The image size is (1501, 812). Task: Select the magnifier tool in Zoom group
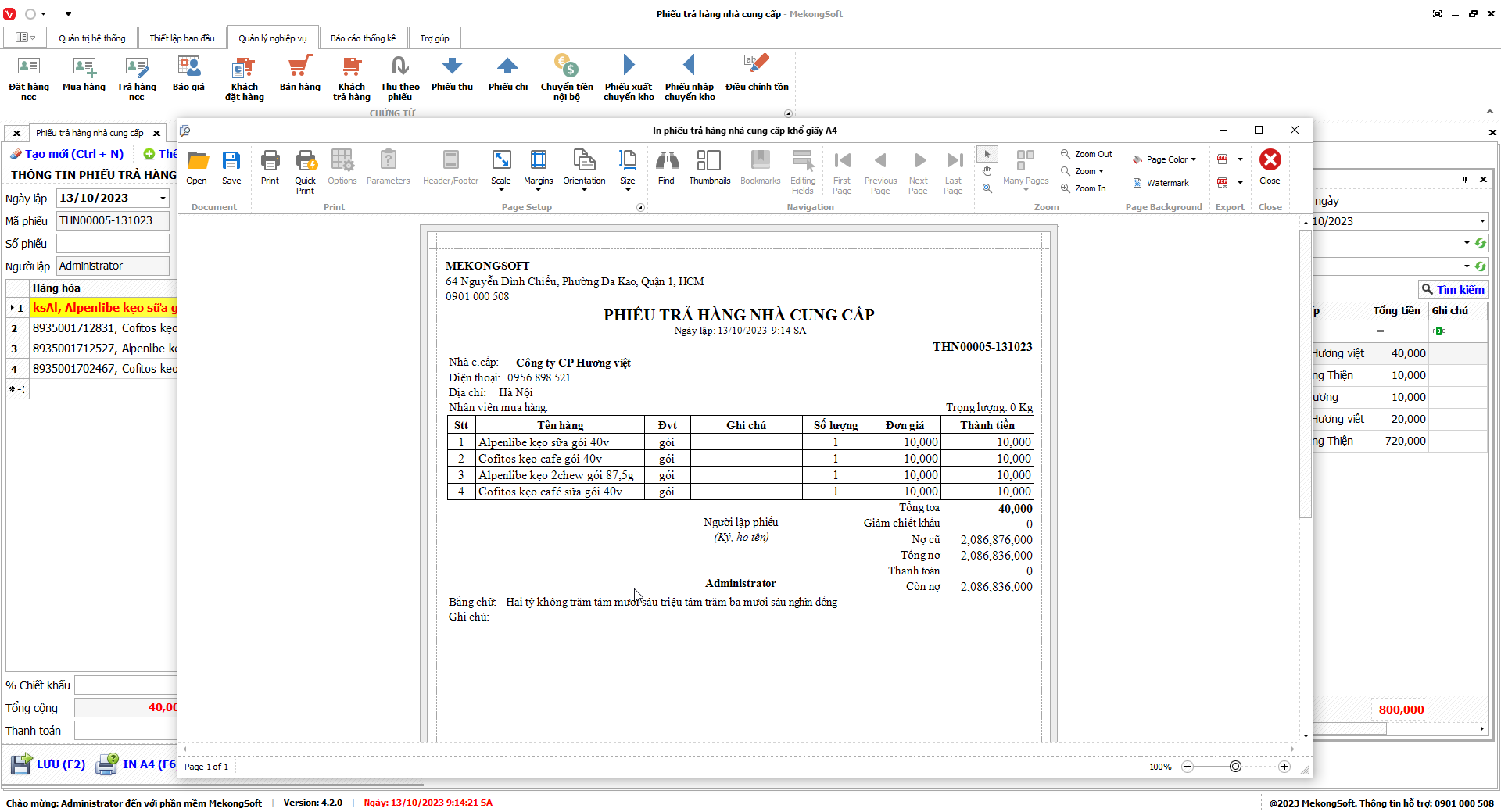(987, 188)
